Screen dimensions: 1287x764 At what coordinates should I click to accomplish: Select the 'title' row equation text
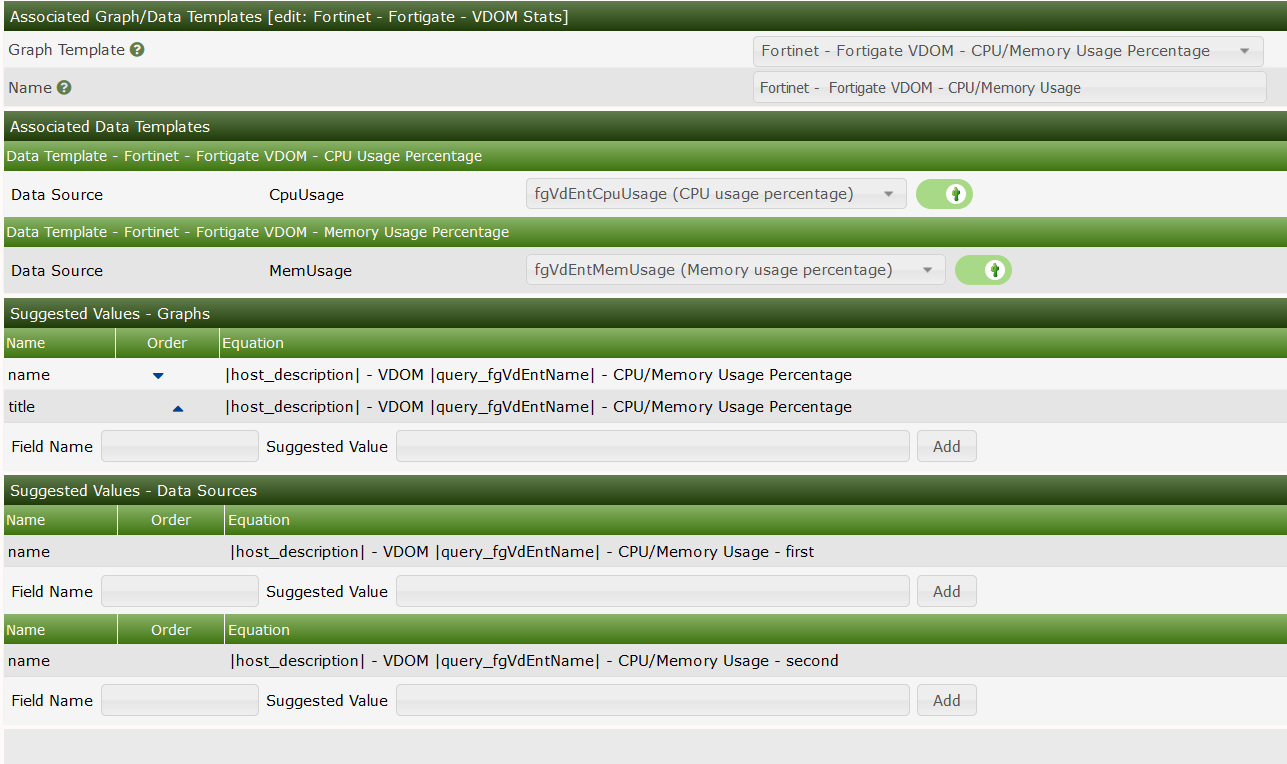(539, 407)
